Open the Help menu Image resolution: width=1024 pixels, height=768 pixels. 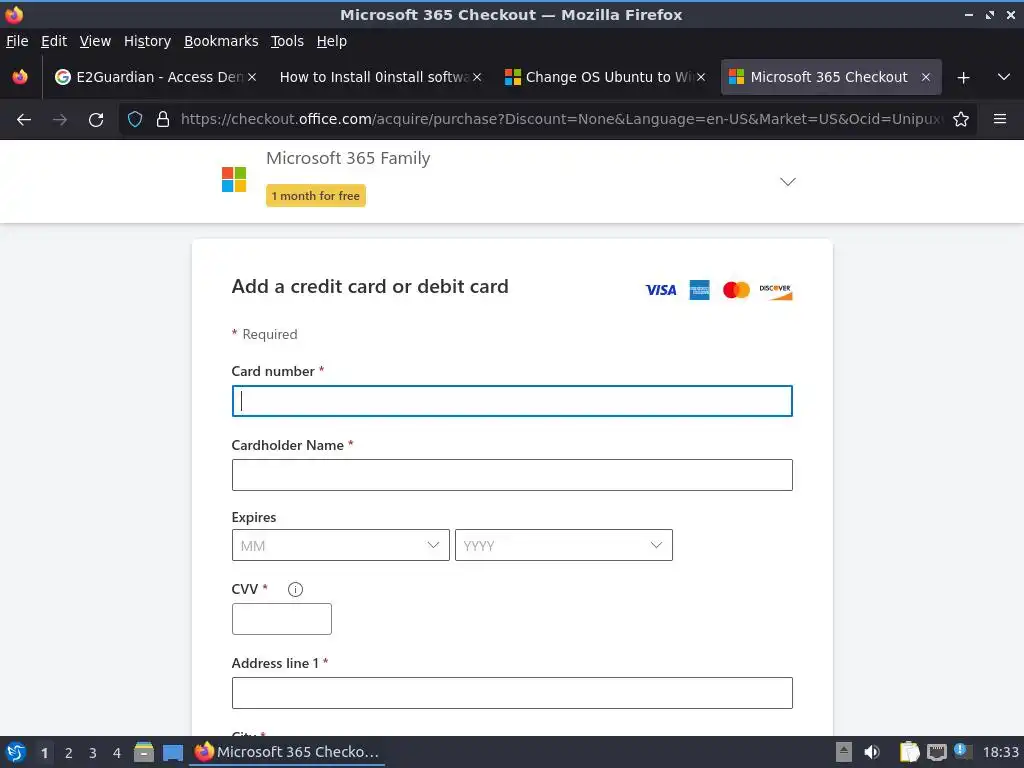tap(331, 41)
